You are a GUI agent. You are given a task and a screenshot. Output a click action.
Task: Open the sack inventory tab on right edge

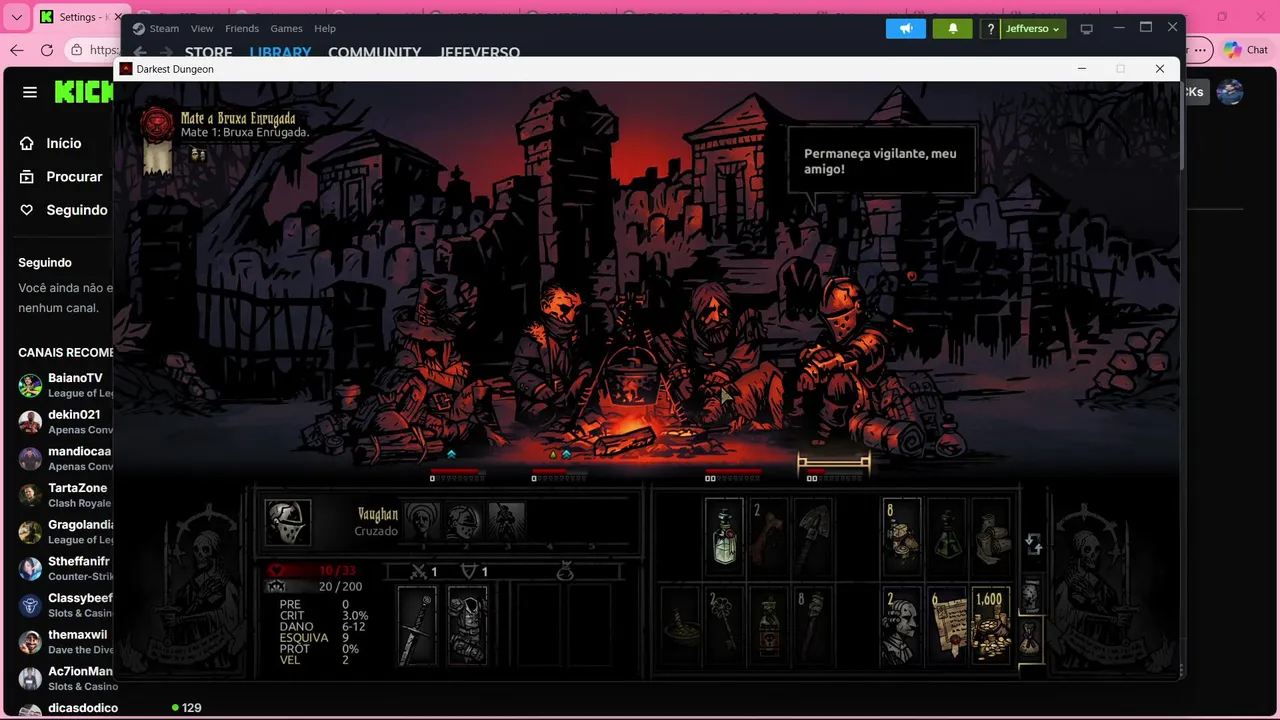(1030, 638)
